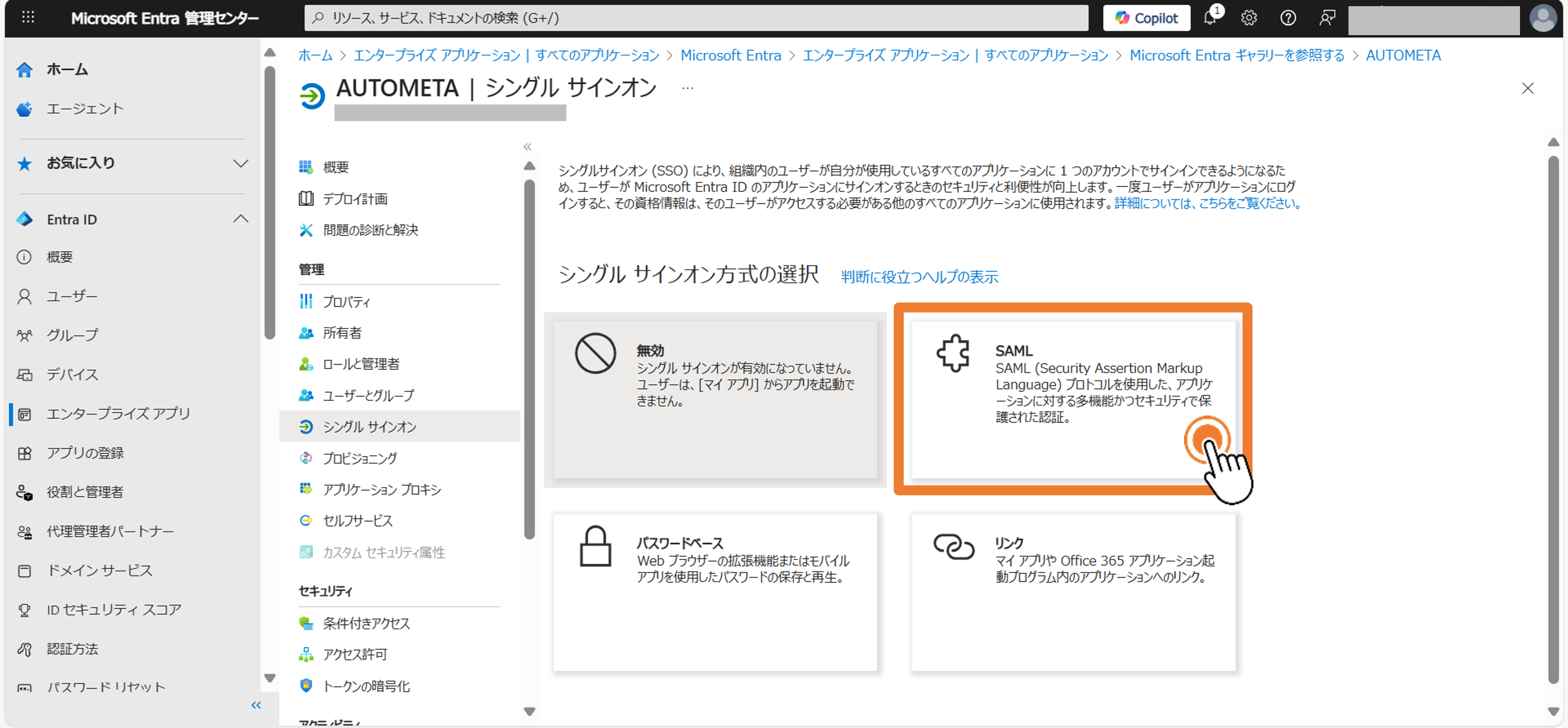Open the app launcher waffle icon
Viewport: 1568px width, 728px height.
pos(28,18)
